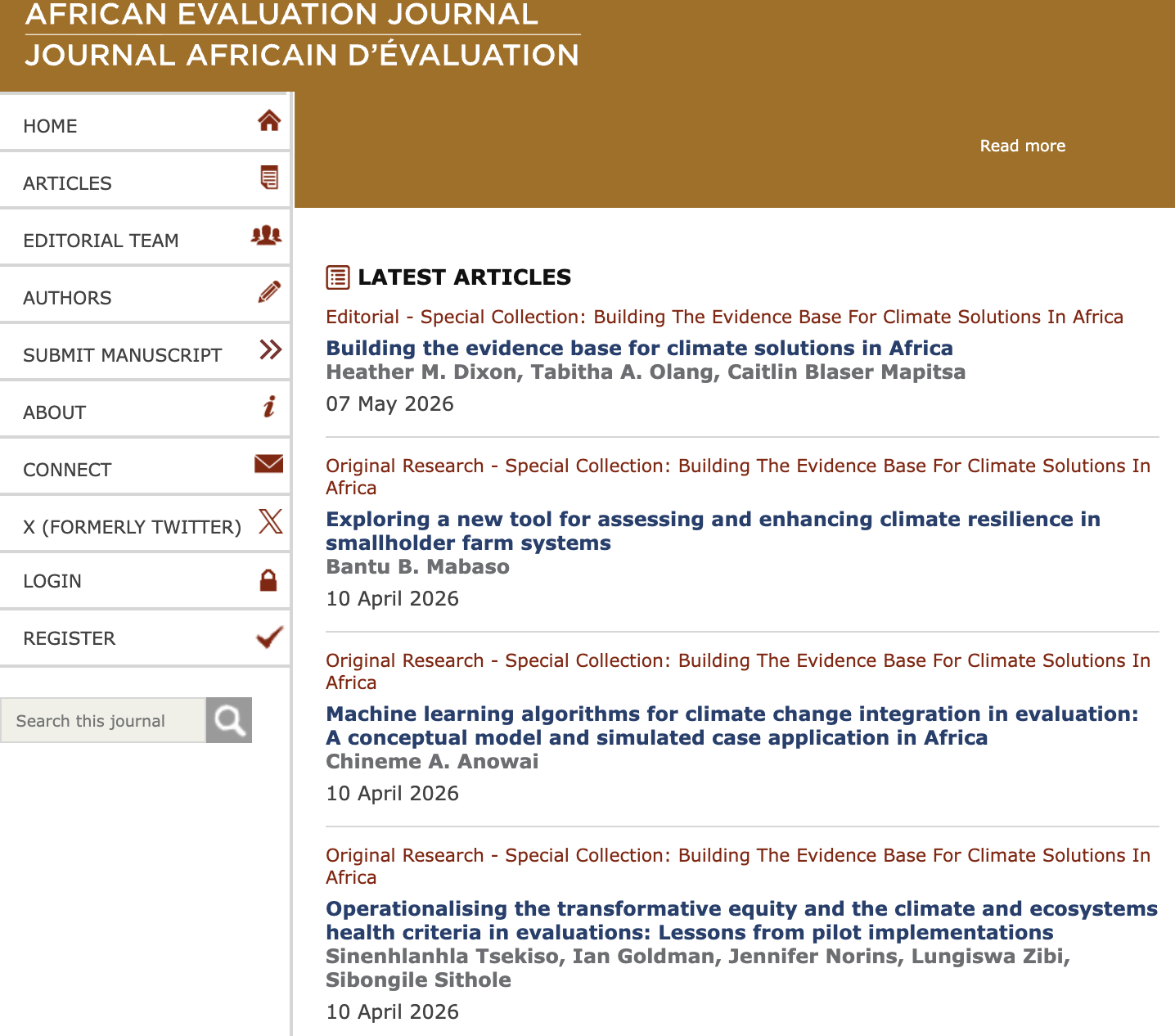Focus the Search this journal field

[103, 720]
